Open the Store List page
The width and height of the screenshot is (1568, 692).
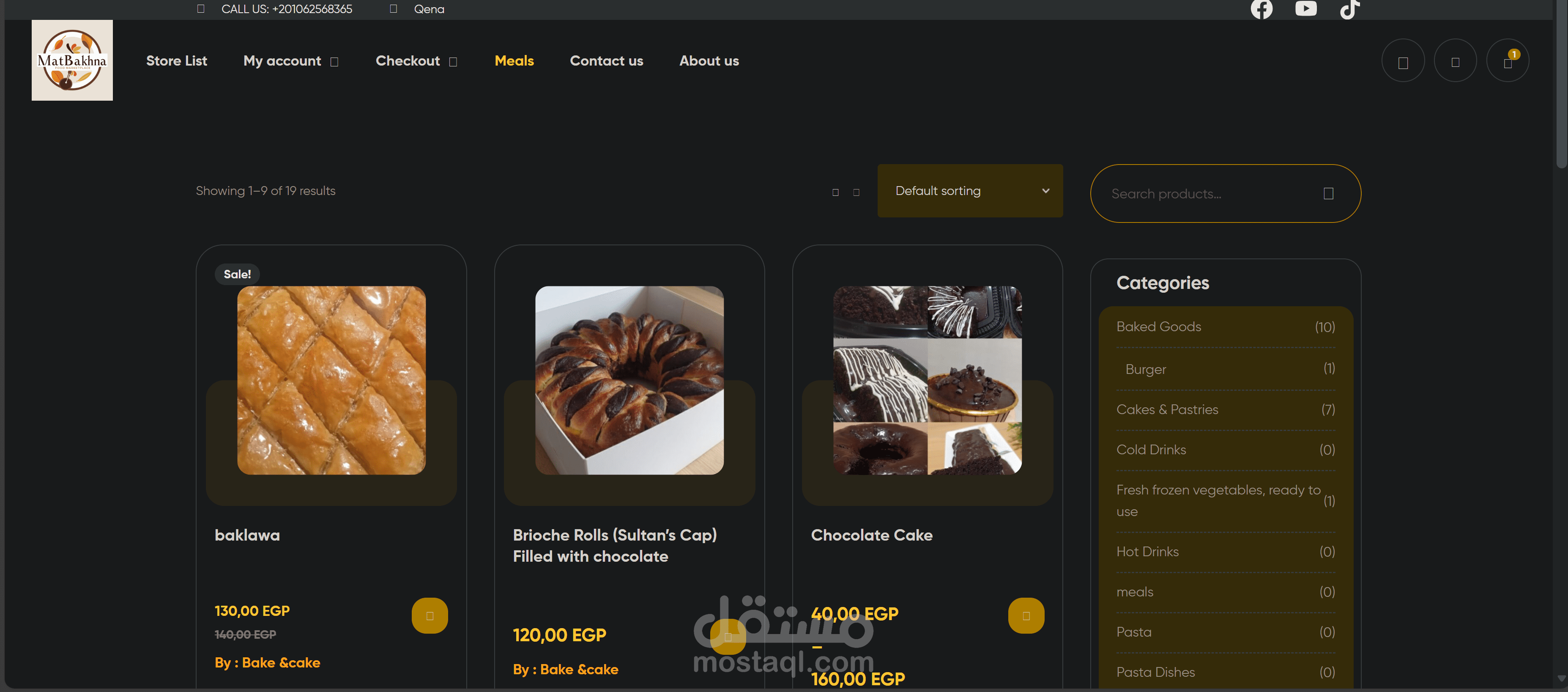point(177,61)
